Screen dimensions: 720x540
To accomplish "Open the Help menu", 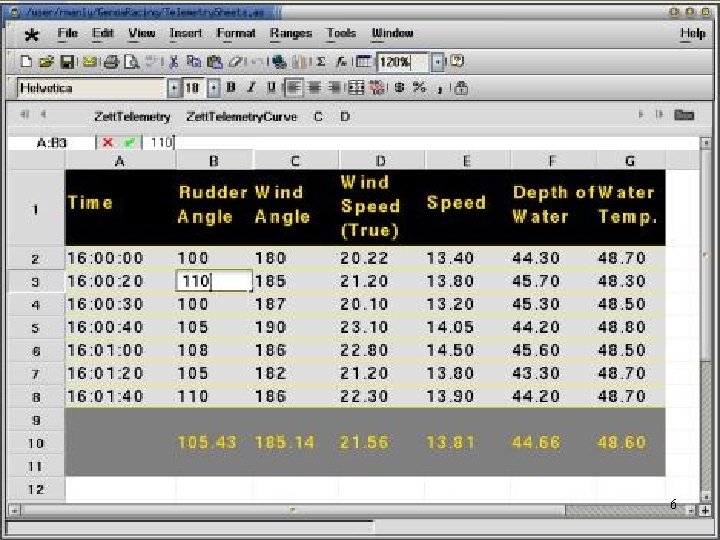I will pyautogui.click(x=692, y=34).
